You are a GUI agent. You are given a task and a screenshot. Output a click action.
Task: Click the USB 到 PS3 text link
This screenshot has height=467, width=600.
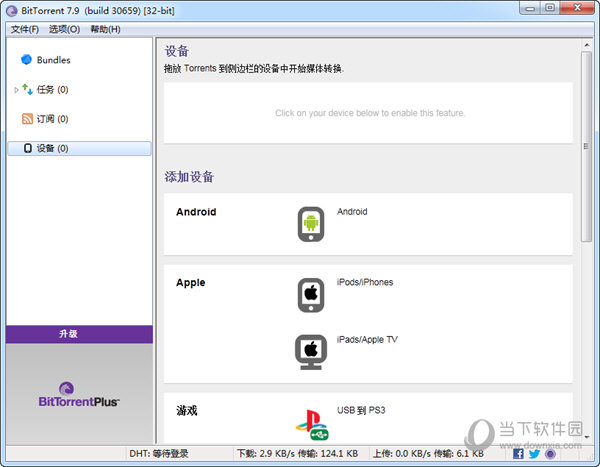pyautogui.click(x=361, y=410)
